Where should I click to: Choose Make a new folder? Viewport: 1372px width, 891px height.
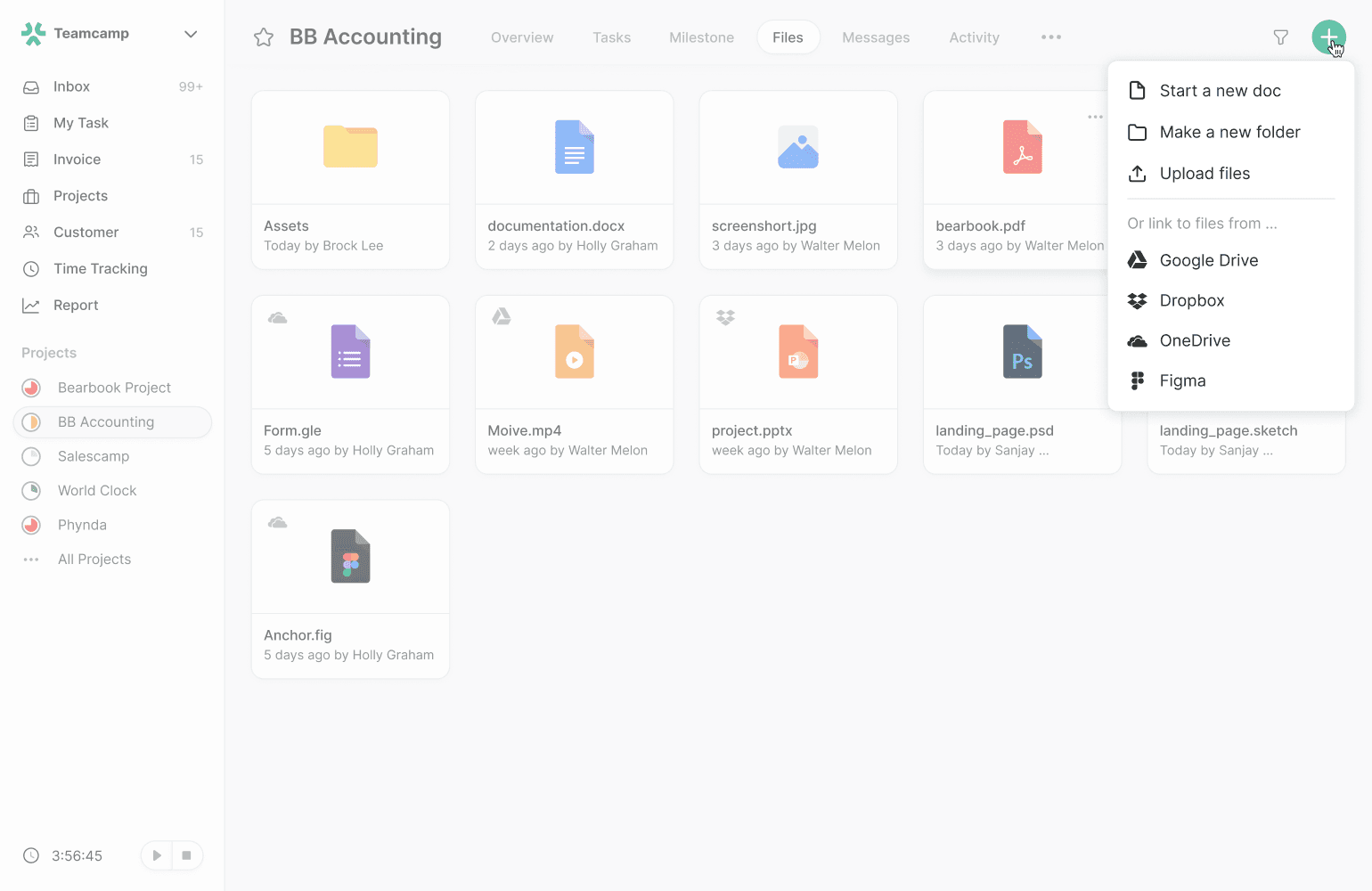point(1229,133)
